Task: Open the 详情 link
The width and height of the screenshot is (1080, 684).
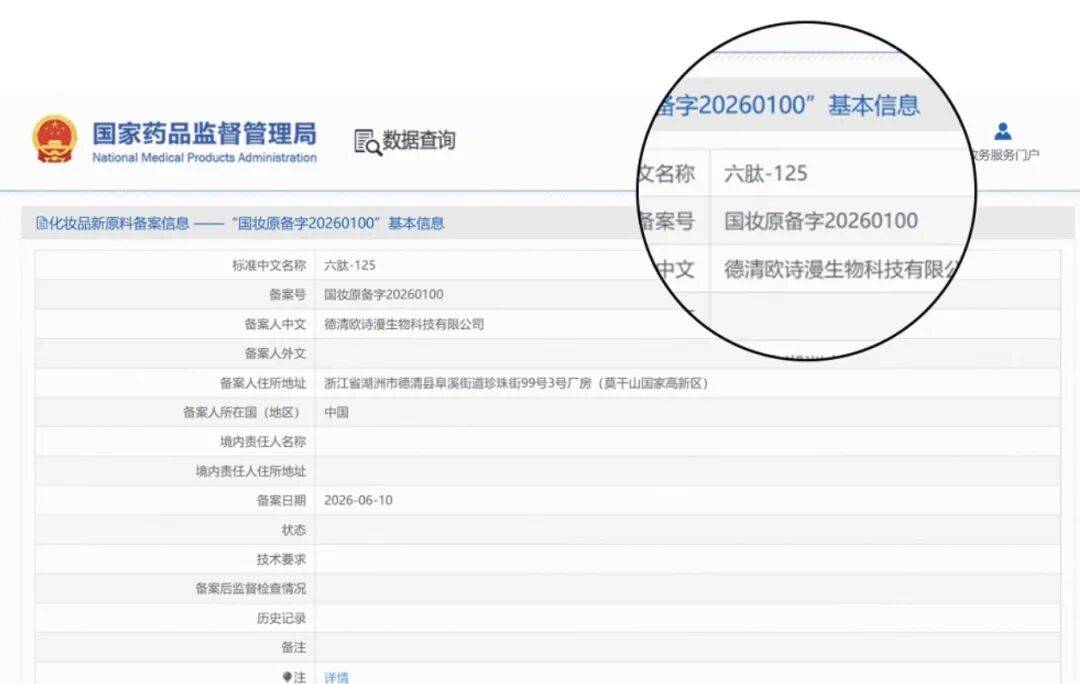Action: (336, 677)
